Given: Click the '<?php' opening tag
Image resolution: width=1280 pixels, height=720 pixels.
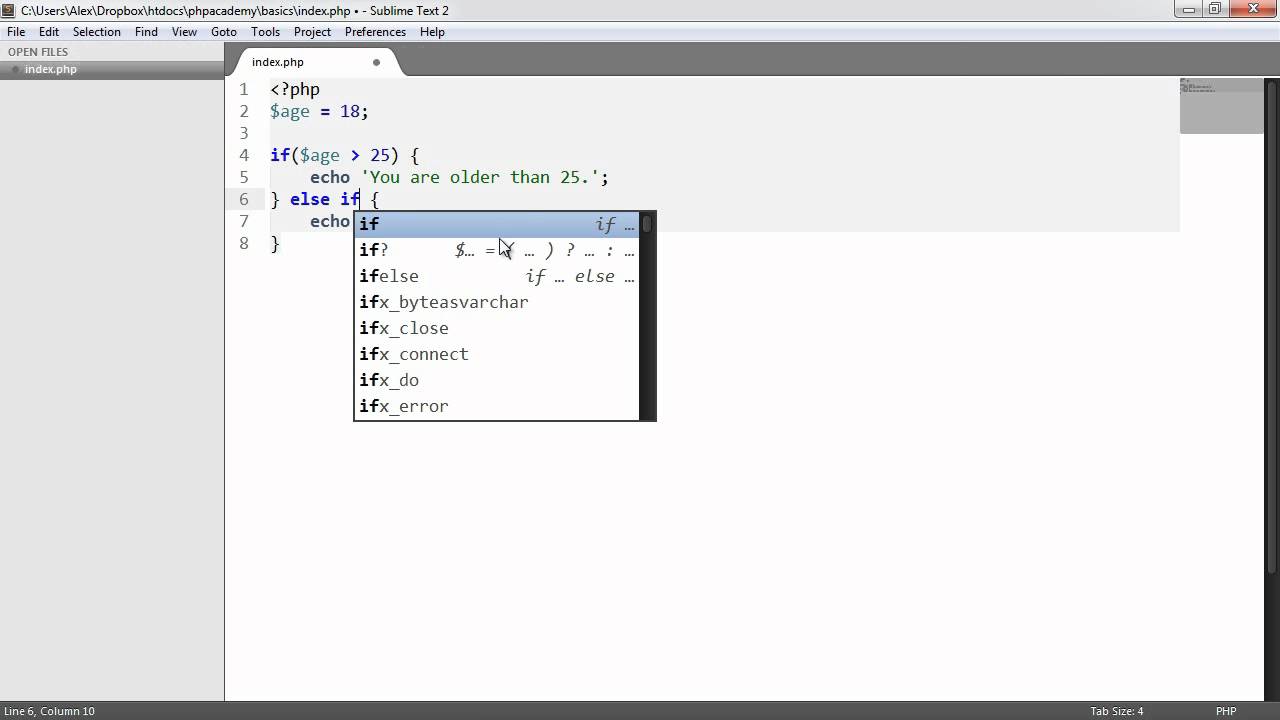Looking at the screenshot, I should (x=295, y=89).
